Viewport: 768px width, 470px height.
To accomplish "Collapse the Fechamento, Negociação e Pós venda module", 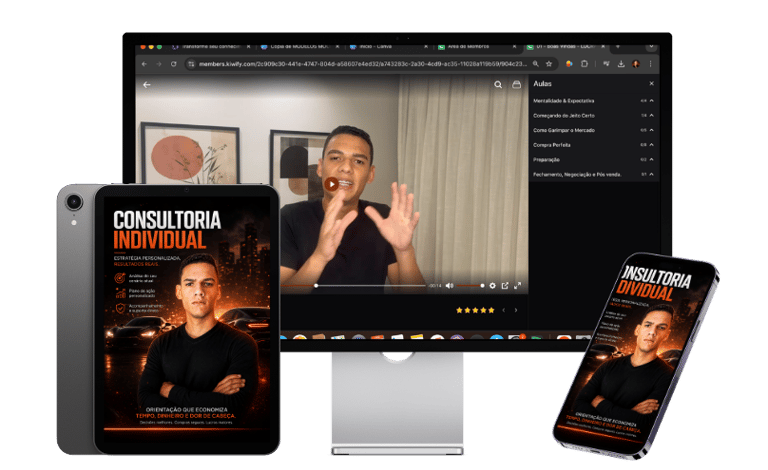I will (x=651, y=174).
